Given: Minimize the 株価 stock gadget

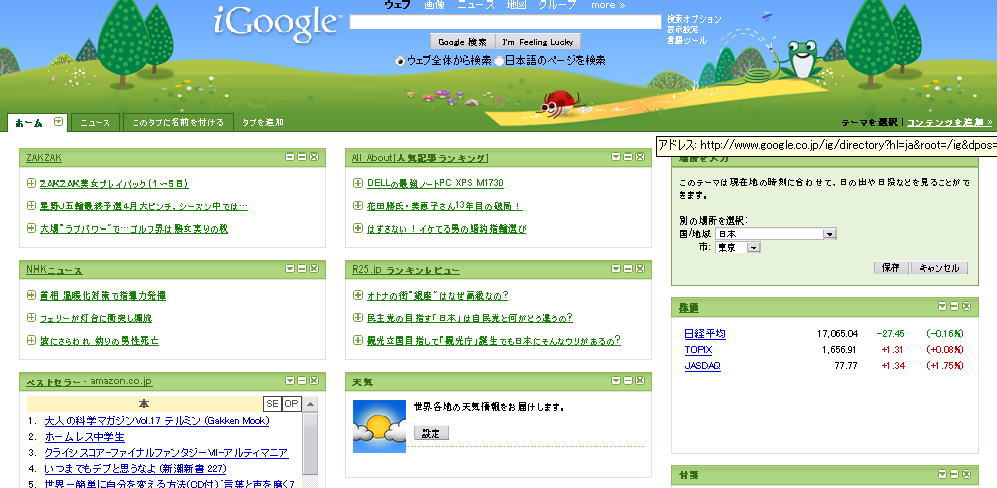Looking at the screenshot, I should tap(955, 306).
